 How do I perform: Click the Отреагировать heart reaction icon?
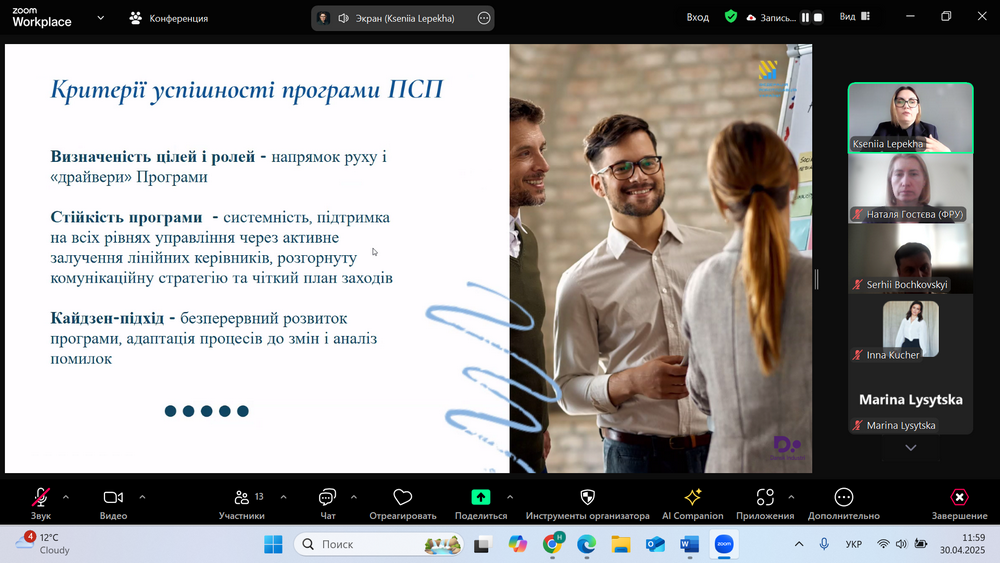click(x=403, y=498)
